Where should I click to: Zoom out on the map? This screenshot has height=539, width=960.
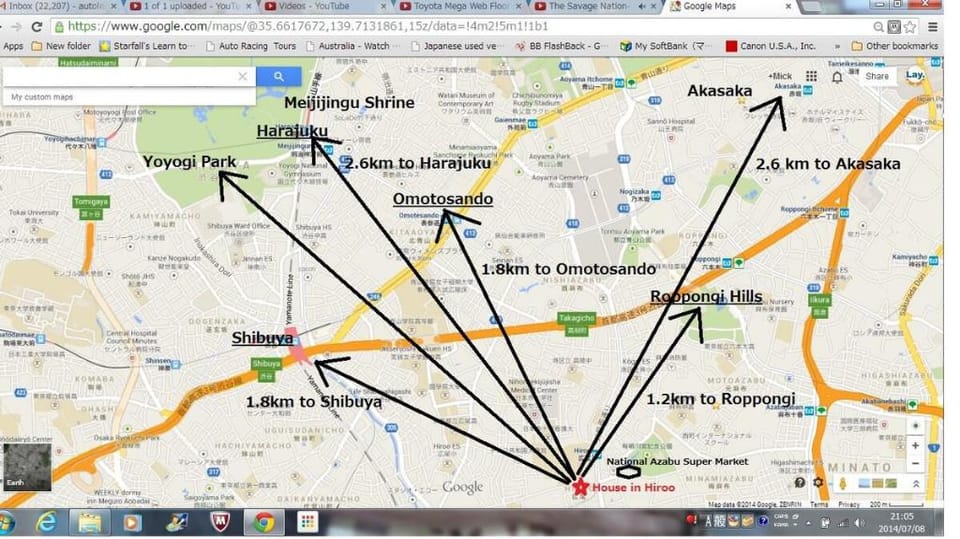tap(915, 464)
